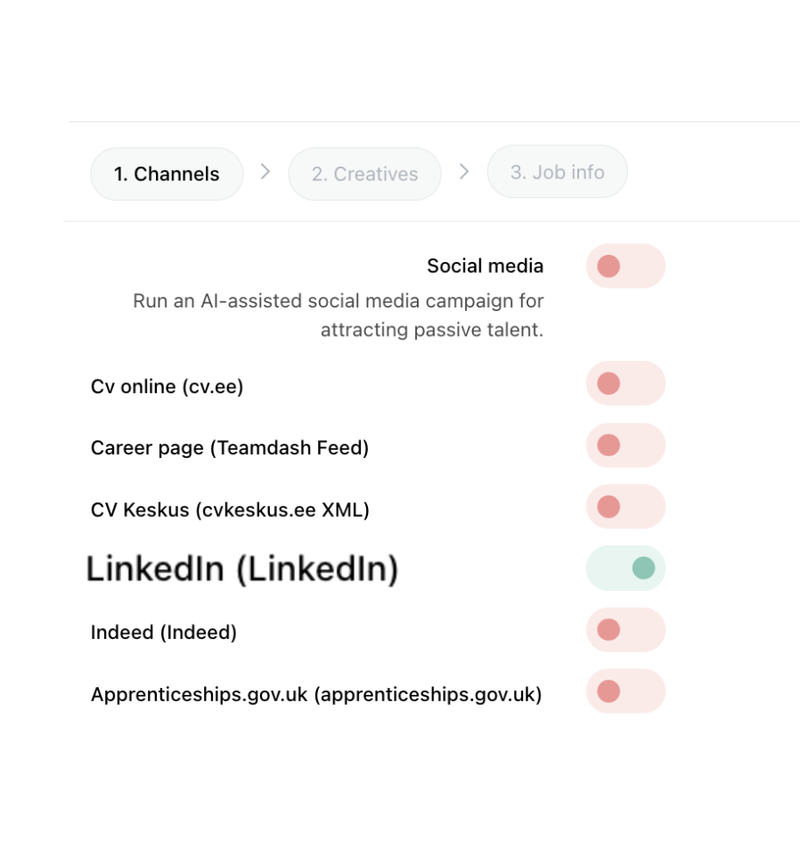The height and width of the screenshot is (843, 800).
Task: Click the Apprenticeships.gov.uk channel label
Action: coord(316,694)
